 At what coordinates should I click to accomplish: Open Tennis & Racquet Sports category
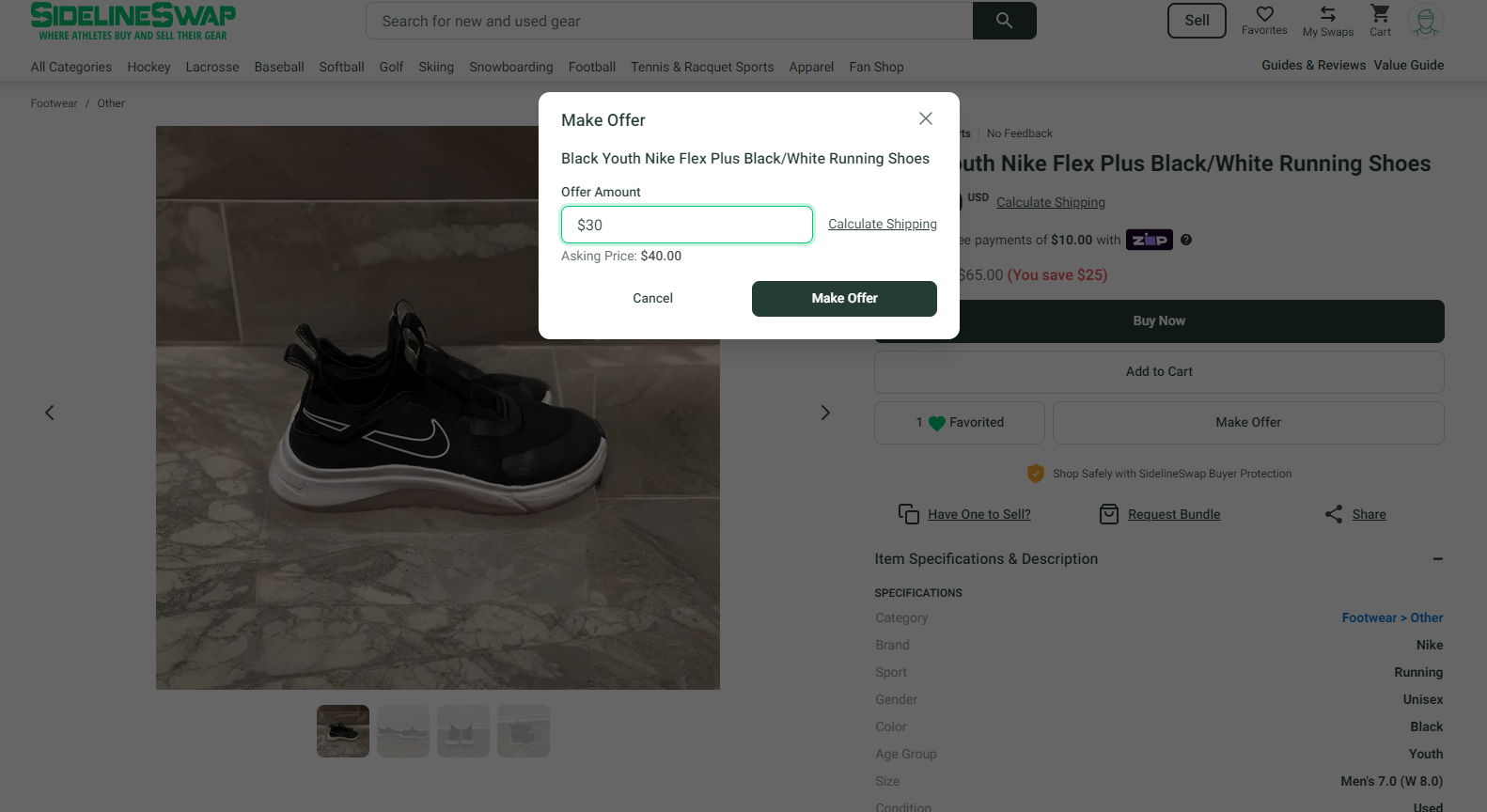[x=702, y=67]
